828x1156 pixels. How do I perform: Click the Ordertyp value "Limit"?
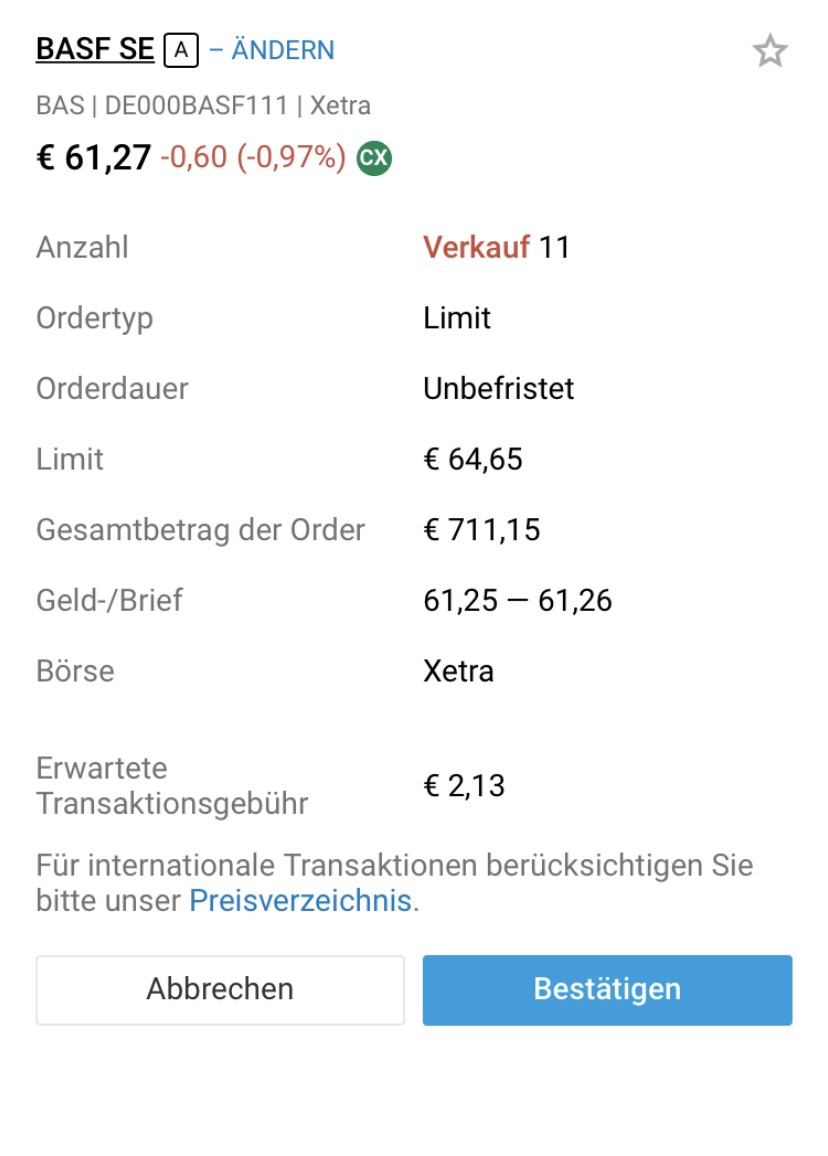tap(457, 318)
